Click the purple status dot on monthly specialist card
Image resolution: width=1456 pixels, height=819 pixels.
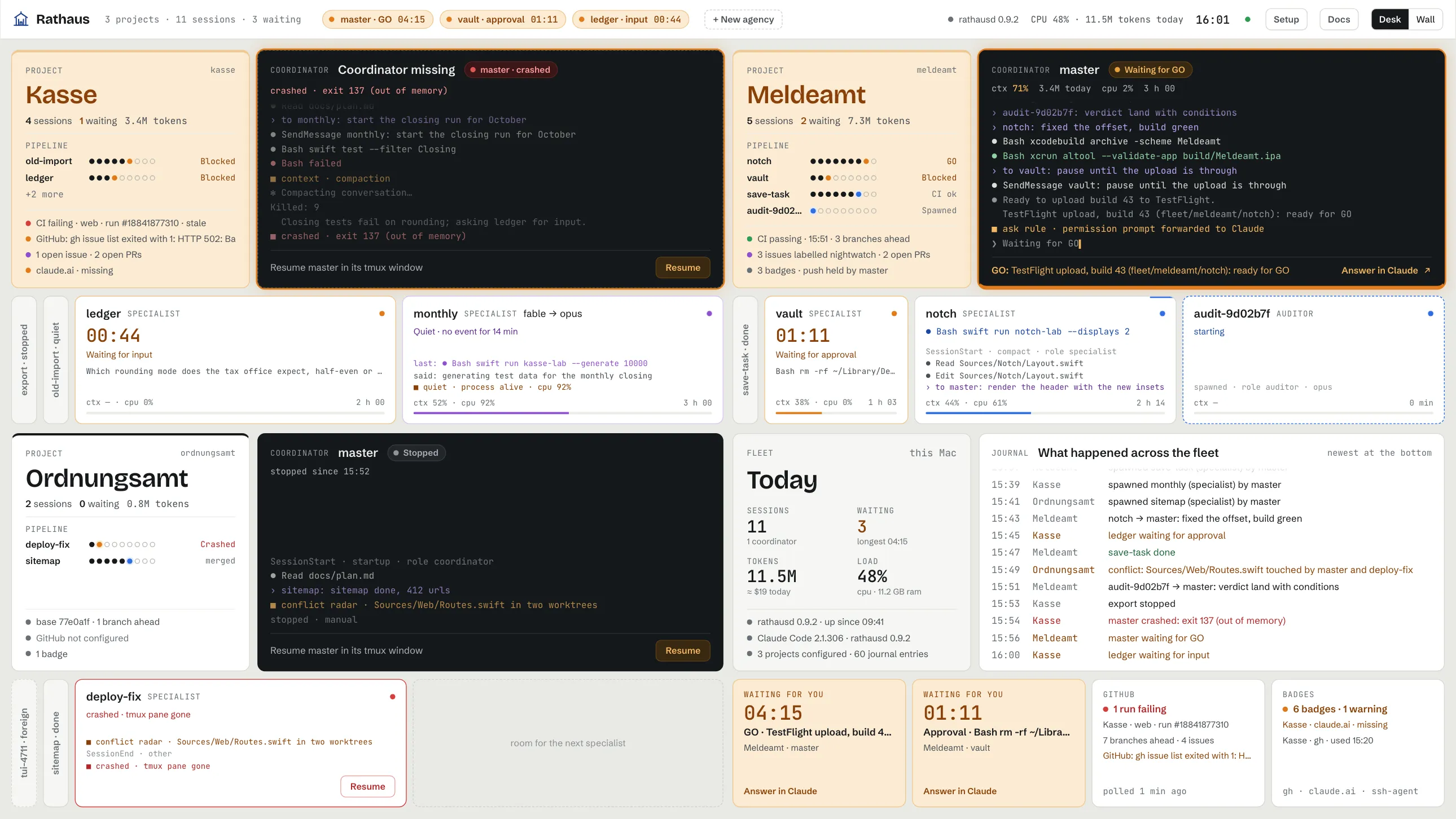(x=709, y=314)
